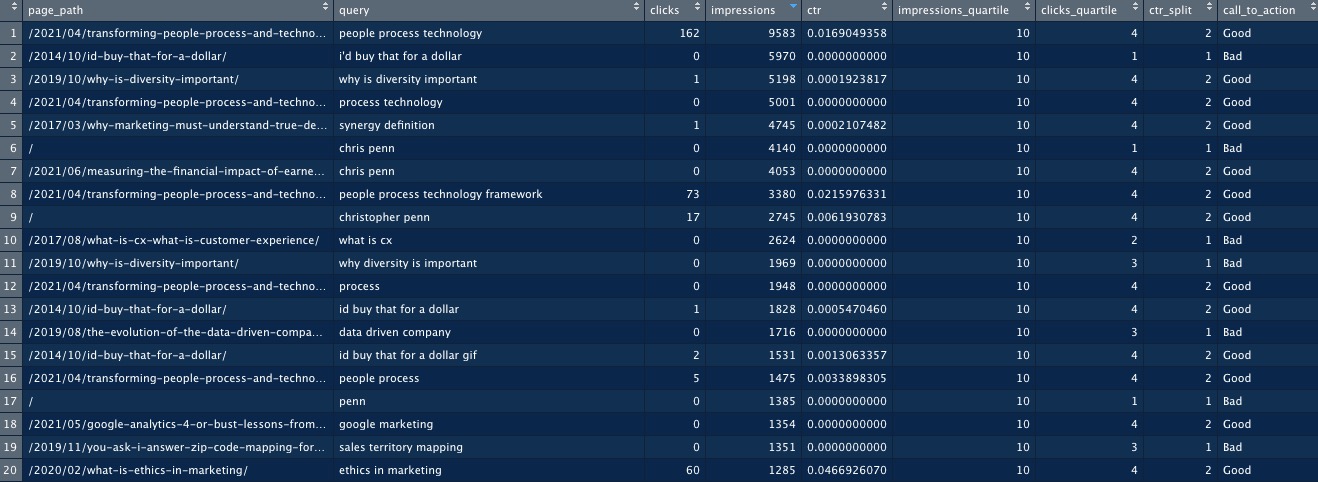This screenshot has width=1318, height=482.
Task: Click the sort arrows on query column
Action: point(636,9)
